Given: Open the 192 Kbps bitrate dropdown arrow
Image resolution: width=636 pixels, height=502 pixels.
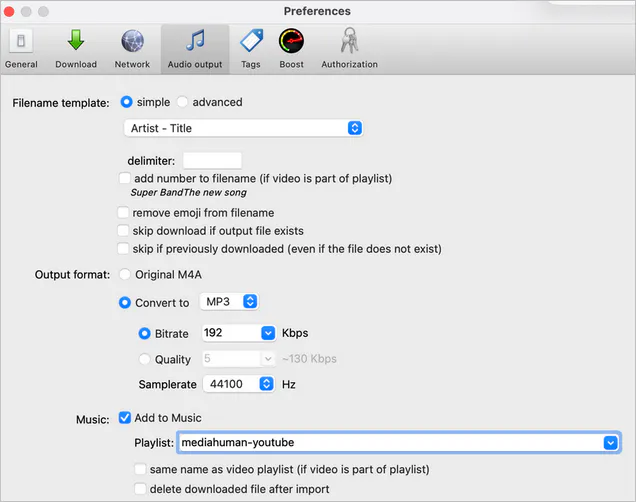Looking at the screenshot, I should [x=268, y=333].
